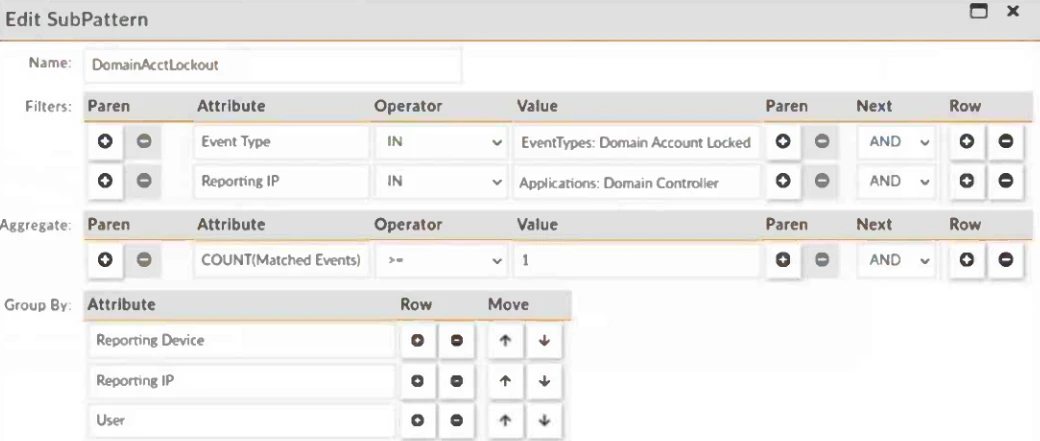Remove left paren on Reporting IP filter row

(x=142, y=185)
